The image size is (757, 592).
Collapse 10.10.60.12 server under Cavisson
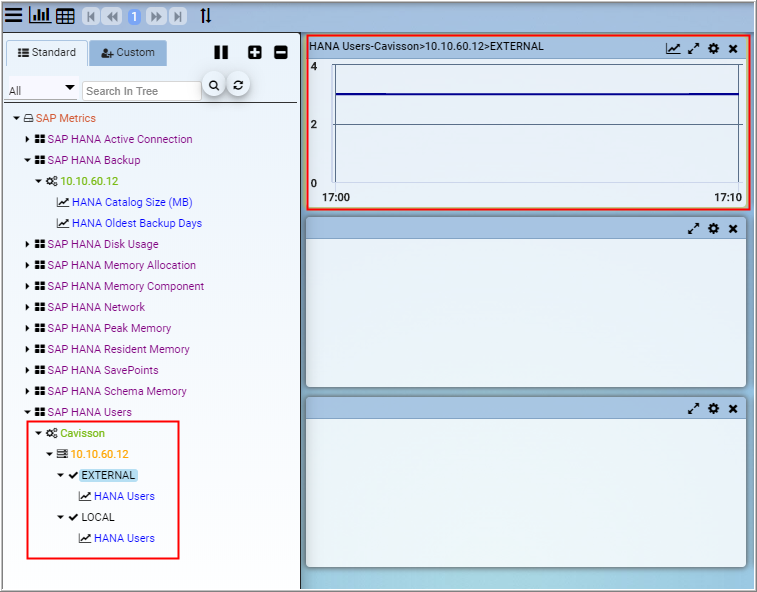click(49, 454)
